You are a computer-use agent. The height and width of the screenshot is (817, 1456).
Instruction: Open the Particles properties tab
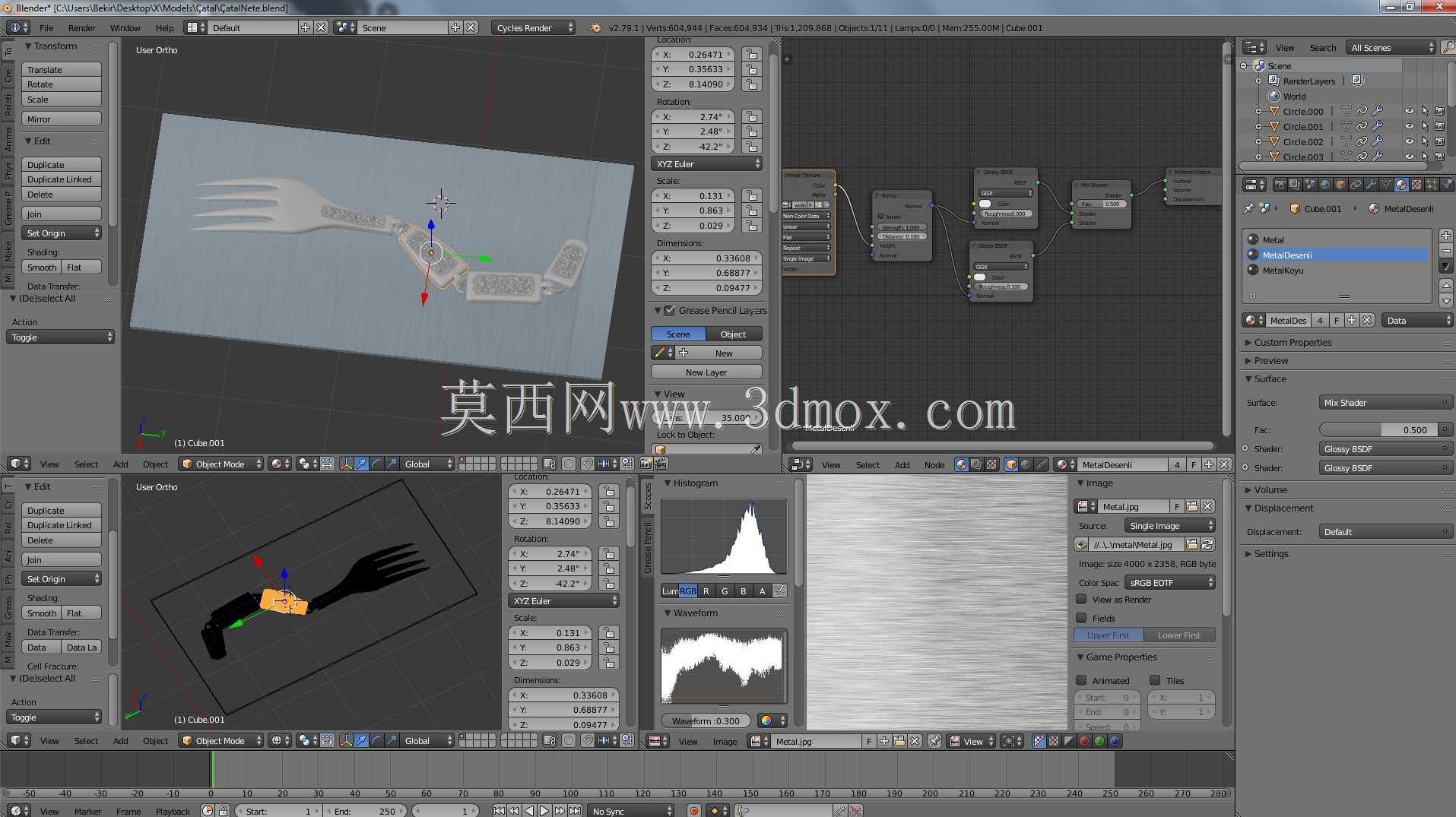(1432, 185)
